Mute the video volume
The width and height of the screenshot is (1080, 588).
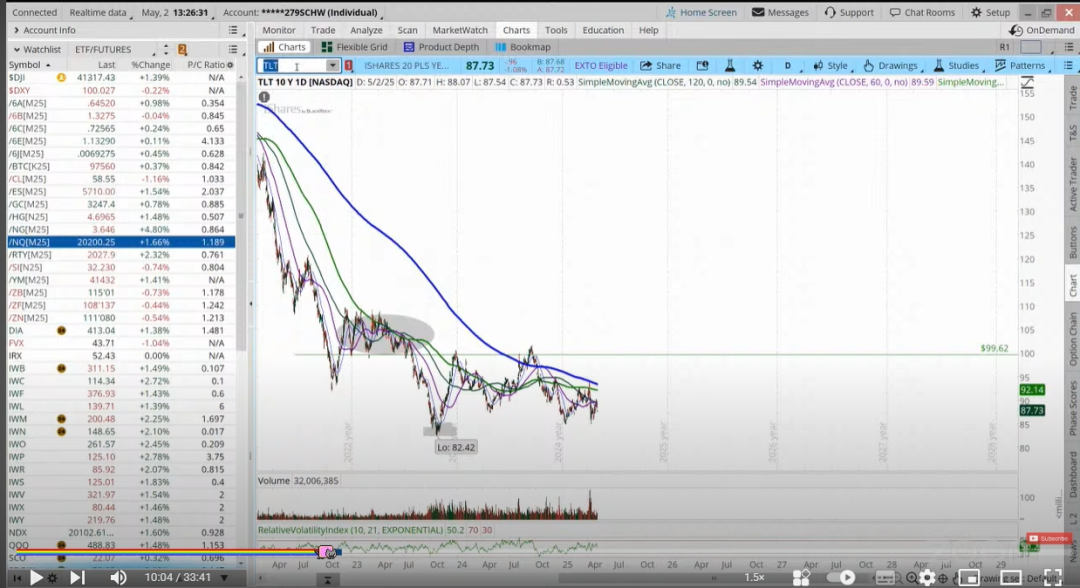tap(118, 577)
